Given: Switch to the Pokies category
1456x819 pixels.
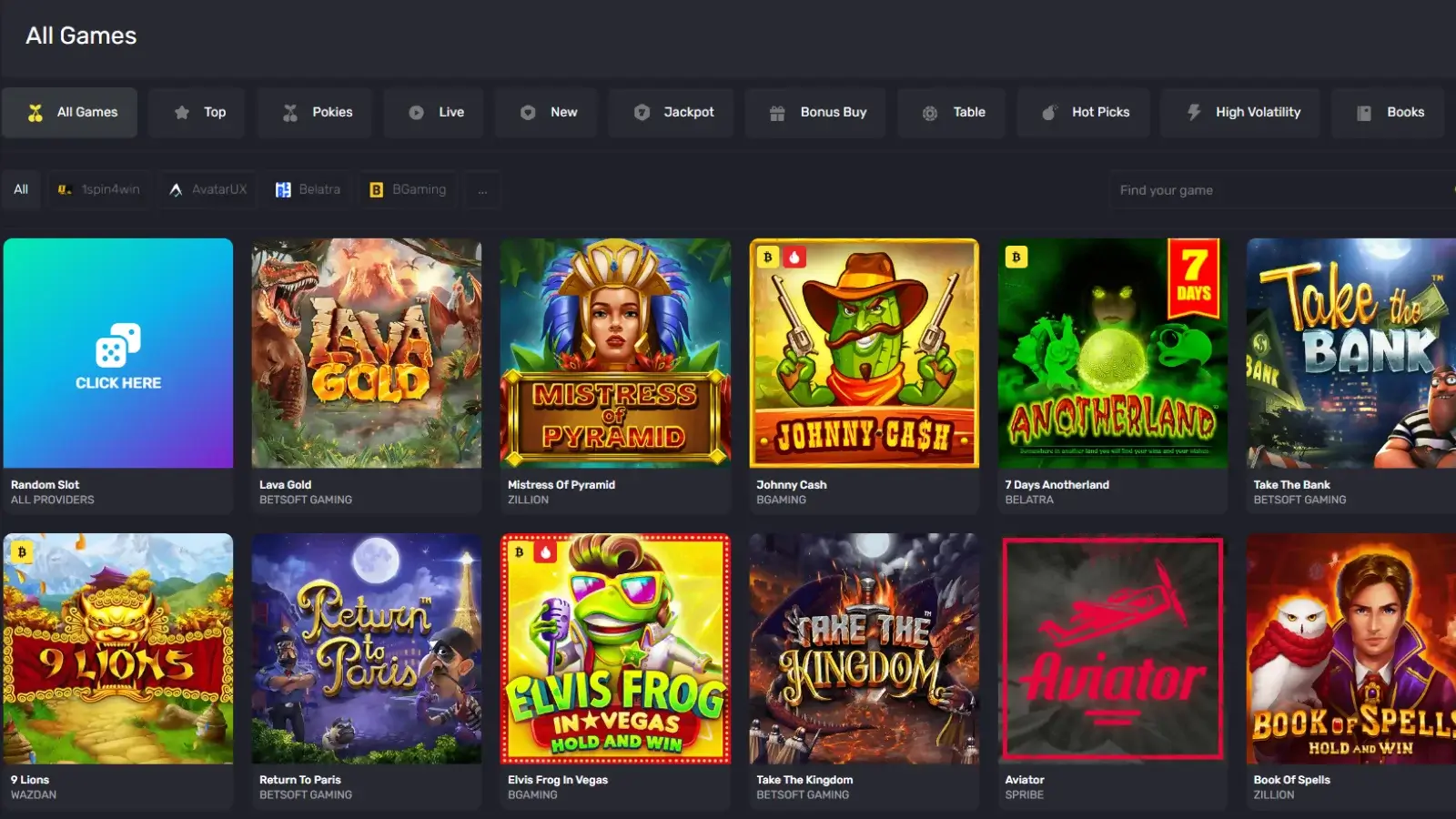Looking at the screenshot, I should [314, 113].
